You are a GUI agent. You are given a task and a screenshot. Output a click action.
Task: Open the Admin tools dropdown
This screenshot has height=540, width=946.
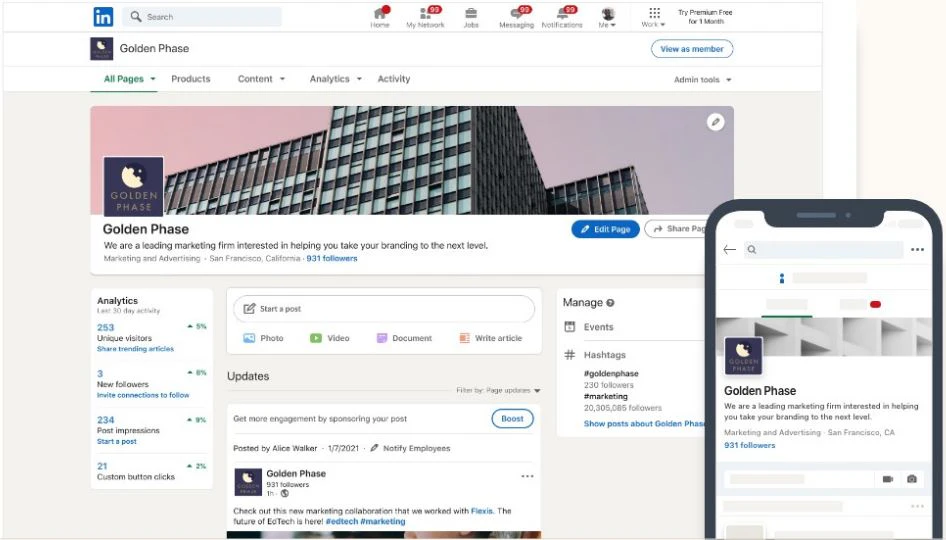coord(702,80)
